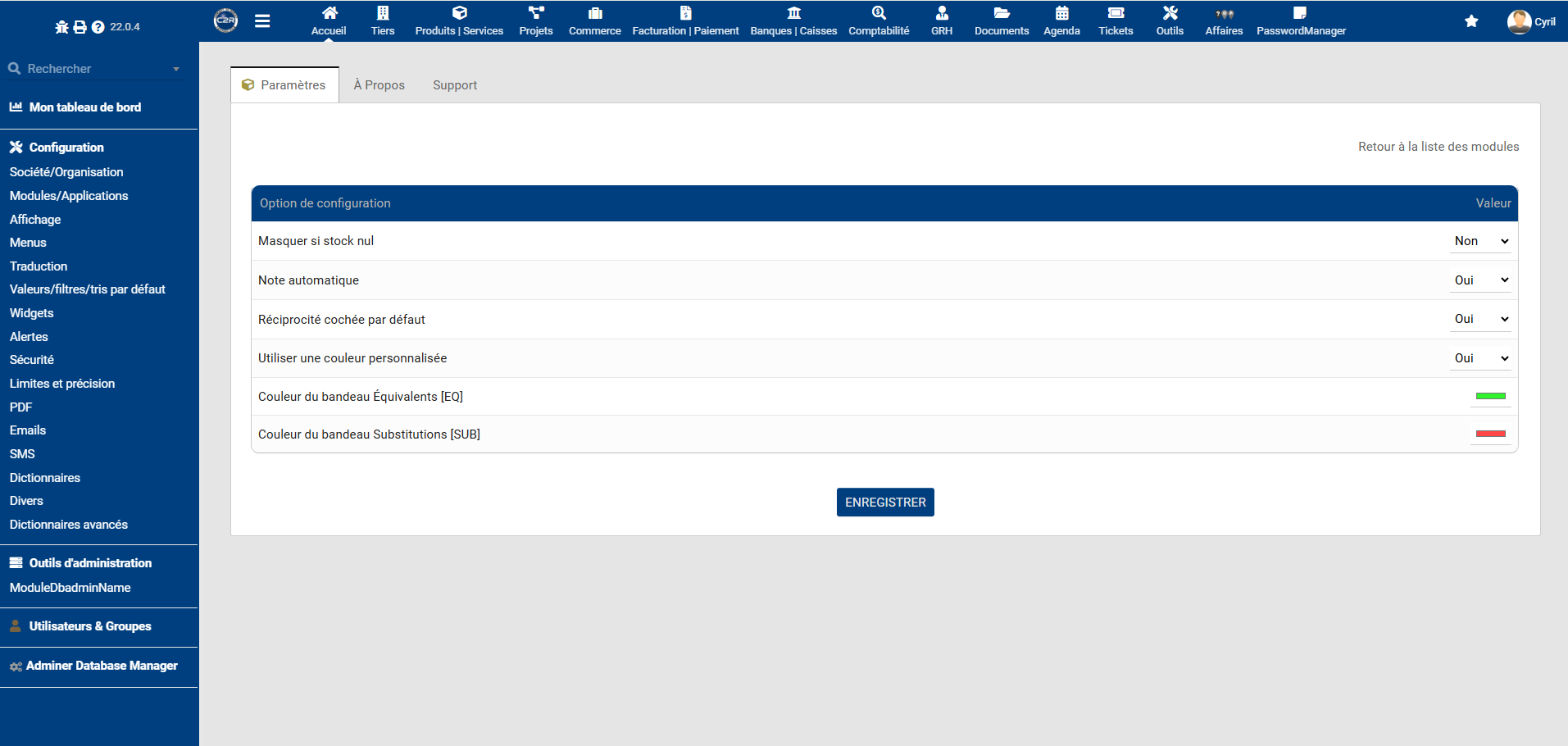
Task: Click the Adminer Database Manager gears icon
Action: [x=16, y=666]
